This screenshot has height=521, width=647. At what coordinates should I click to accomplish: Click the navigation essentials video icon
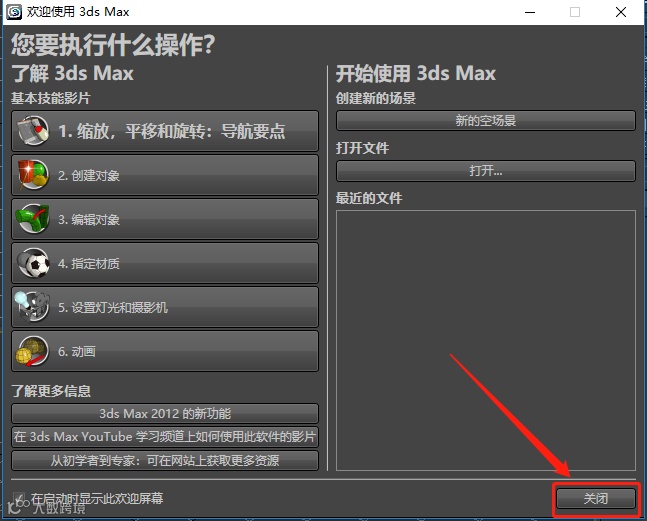coord(33,131)
